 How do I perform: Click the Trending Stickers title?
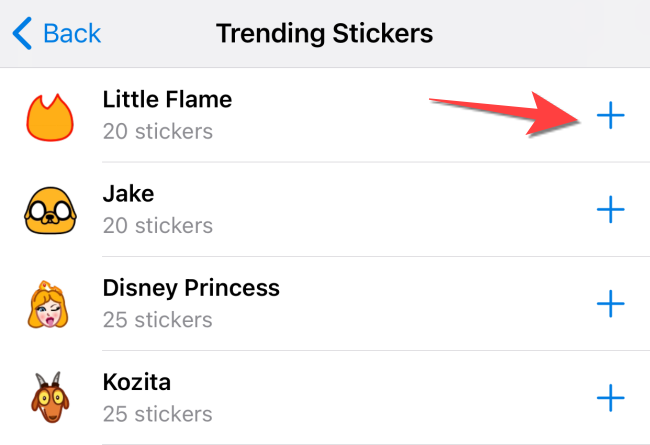click(x=325, y=33)
